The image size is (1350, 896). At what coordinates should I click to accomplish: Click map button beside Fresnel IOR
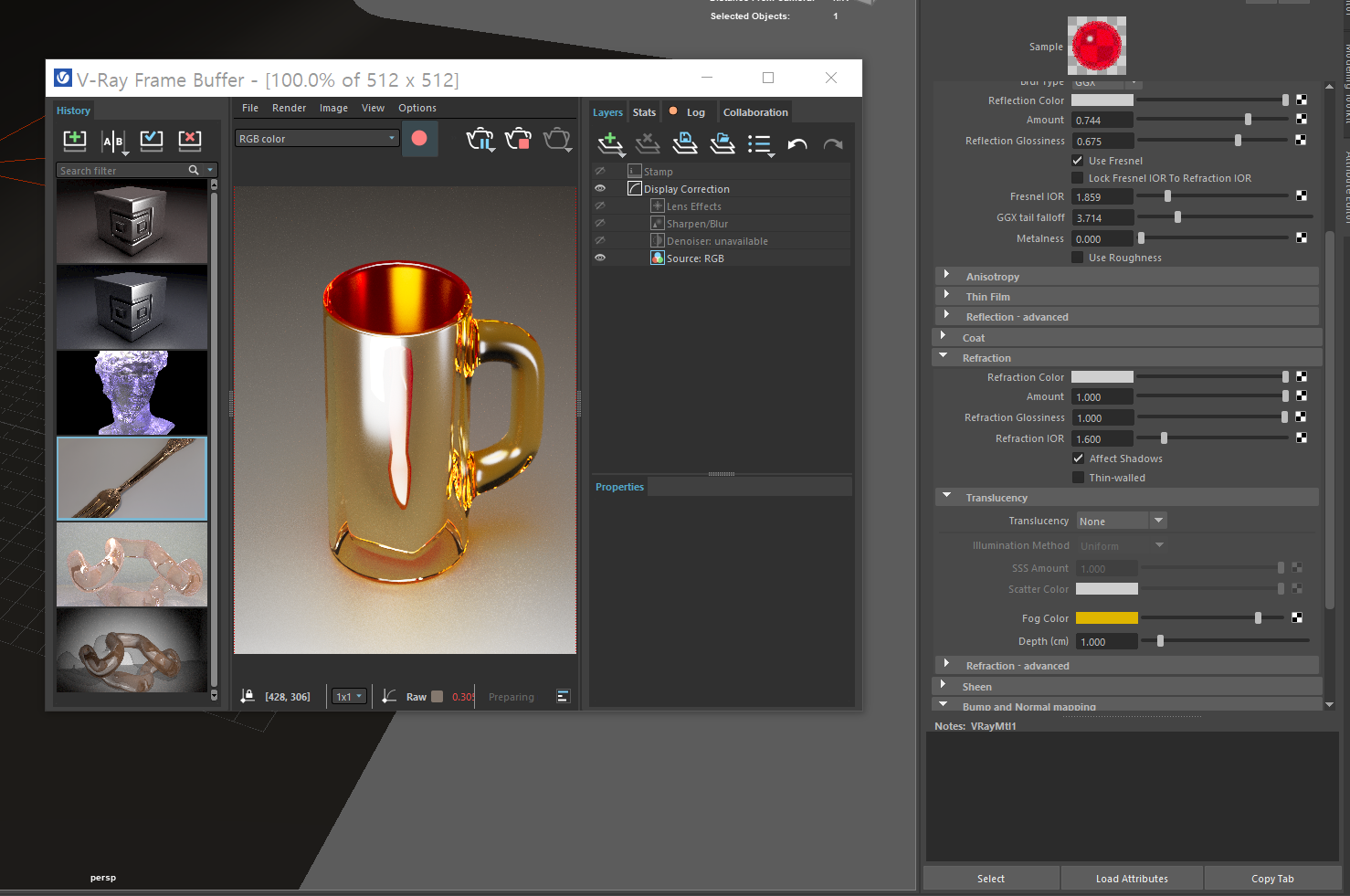tap(1302, 195)
